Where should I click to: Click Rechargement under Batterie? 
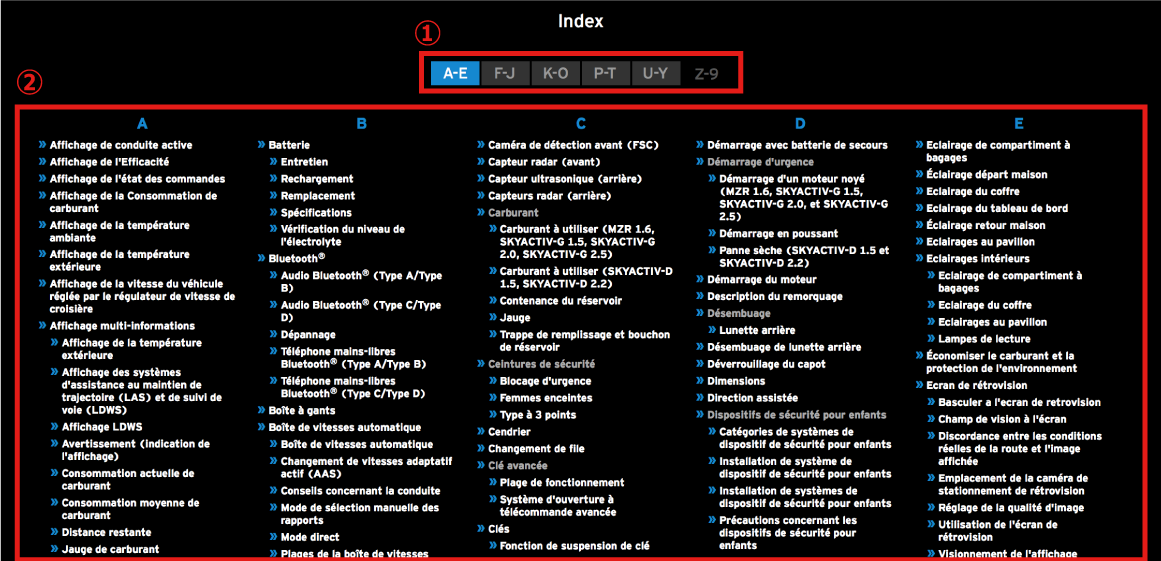317,179
